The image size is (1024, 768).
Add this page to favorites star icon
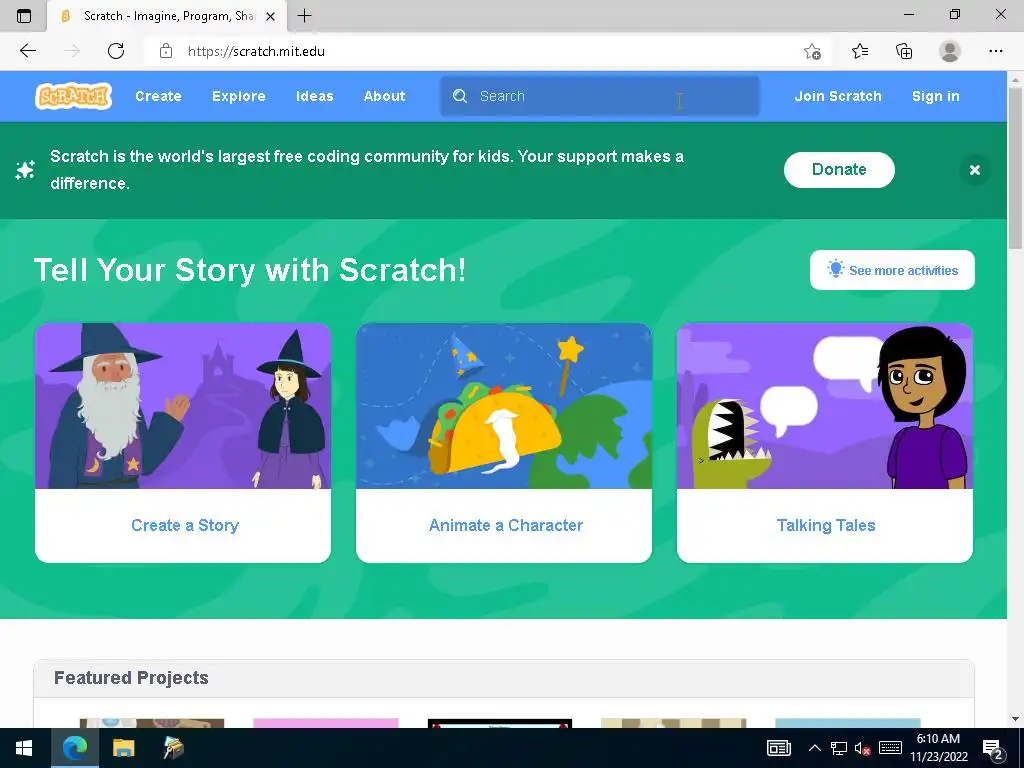click(812, 51)
